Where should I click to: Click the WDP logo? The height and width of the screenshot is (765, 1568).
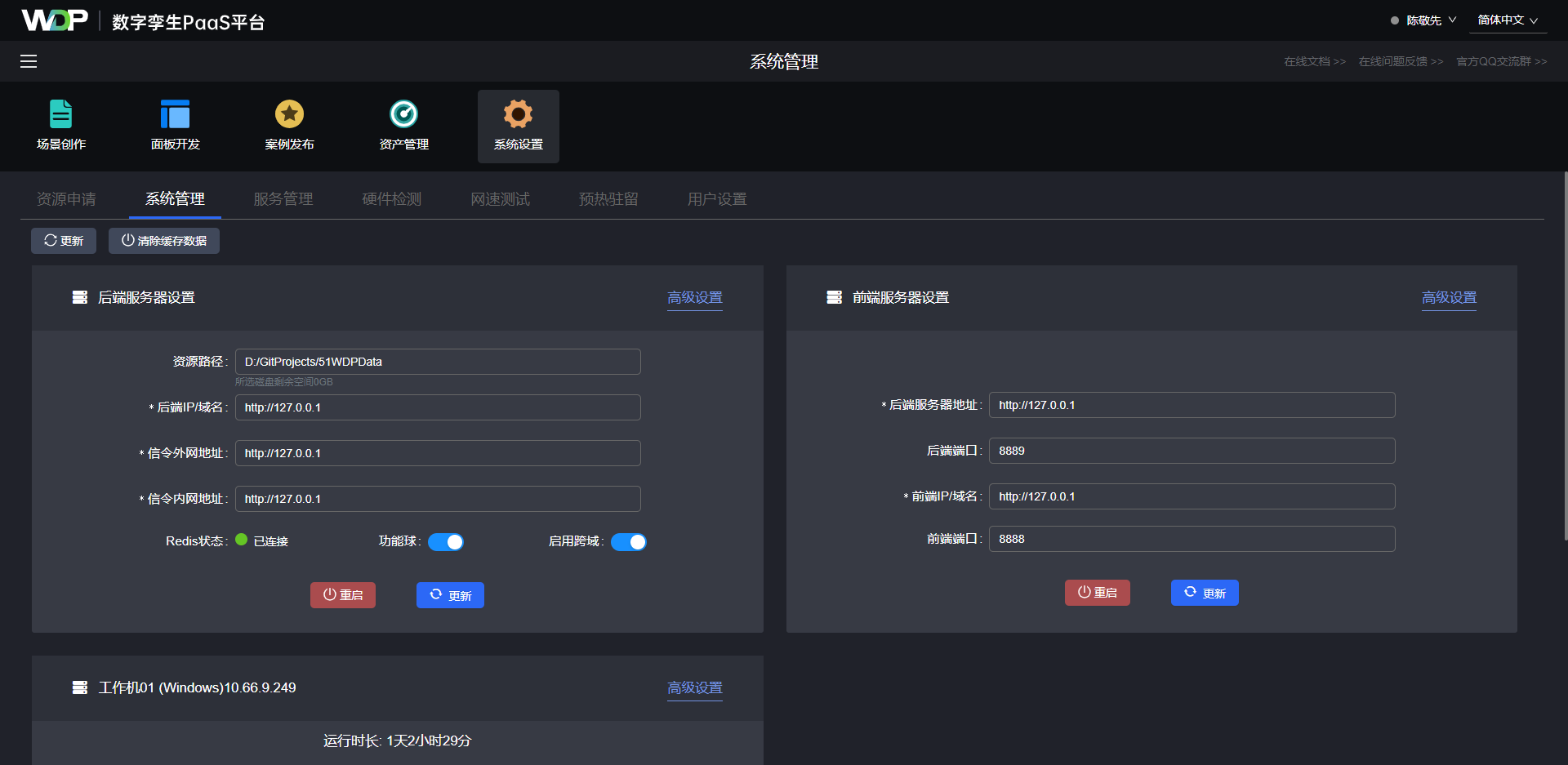[x=54, y=20]
